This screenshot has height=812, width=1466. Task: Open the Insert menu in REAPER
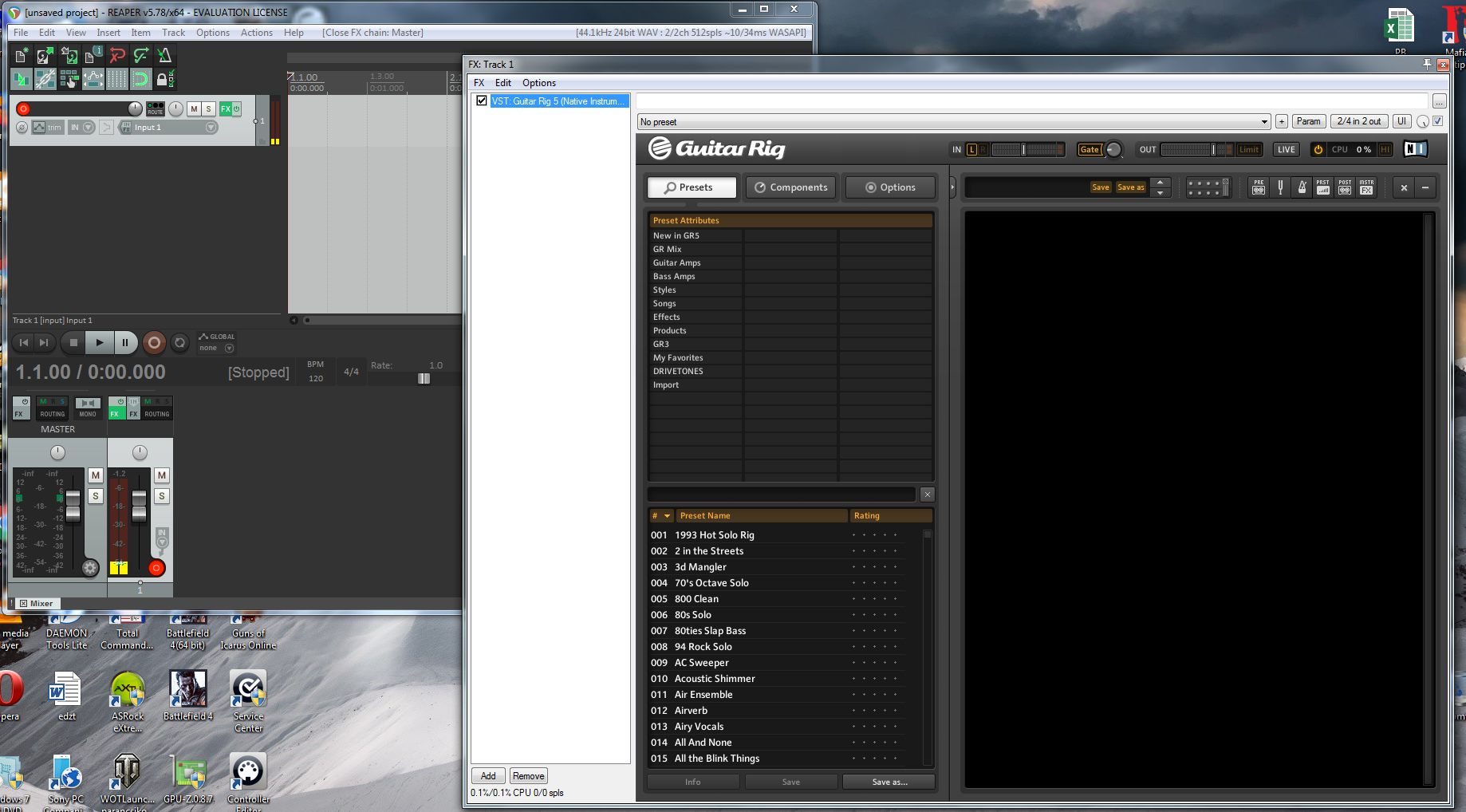[x=108, y=33]
